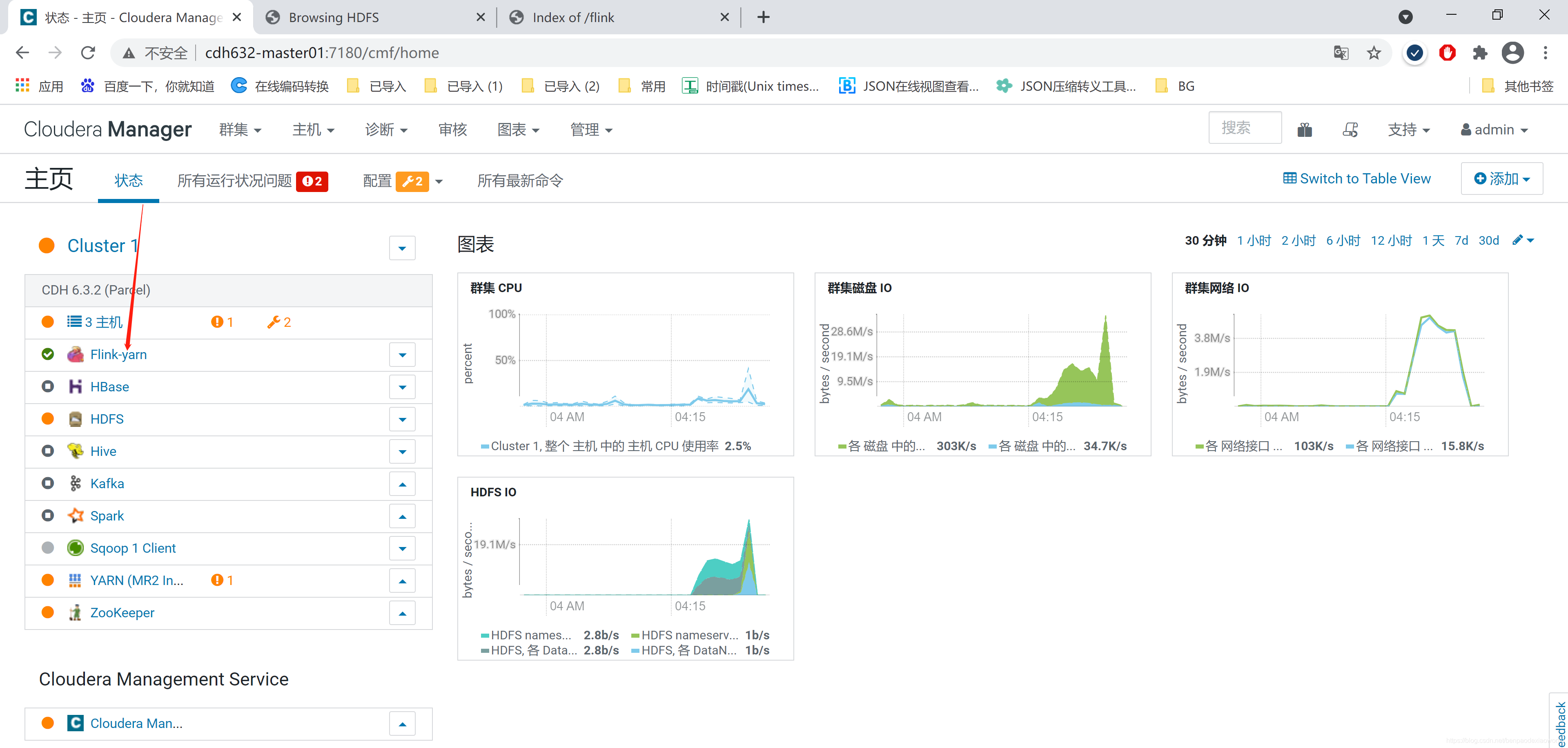Select the 1 小时 time range
The image size is (1568, 748).
(x=1254, y=241)
